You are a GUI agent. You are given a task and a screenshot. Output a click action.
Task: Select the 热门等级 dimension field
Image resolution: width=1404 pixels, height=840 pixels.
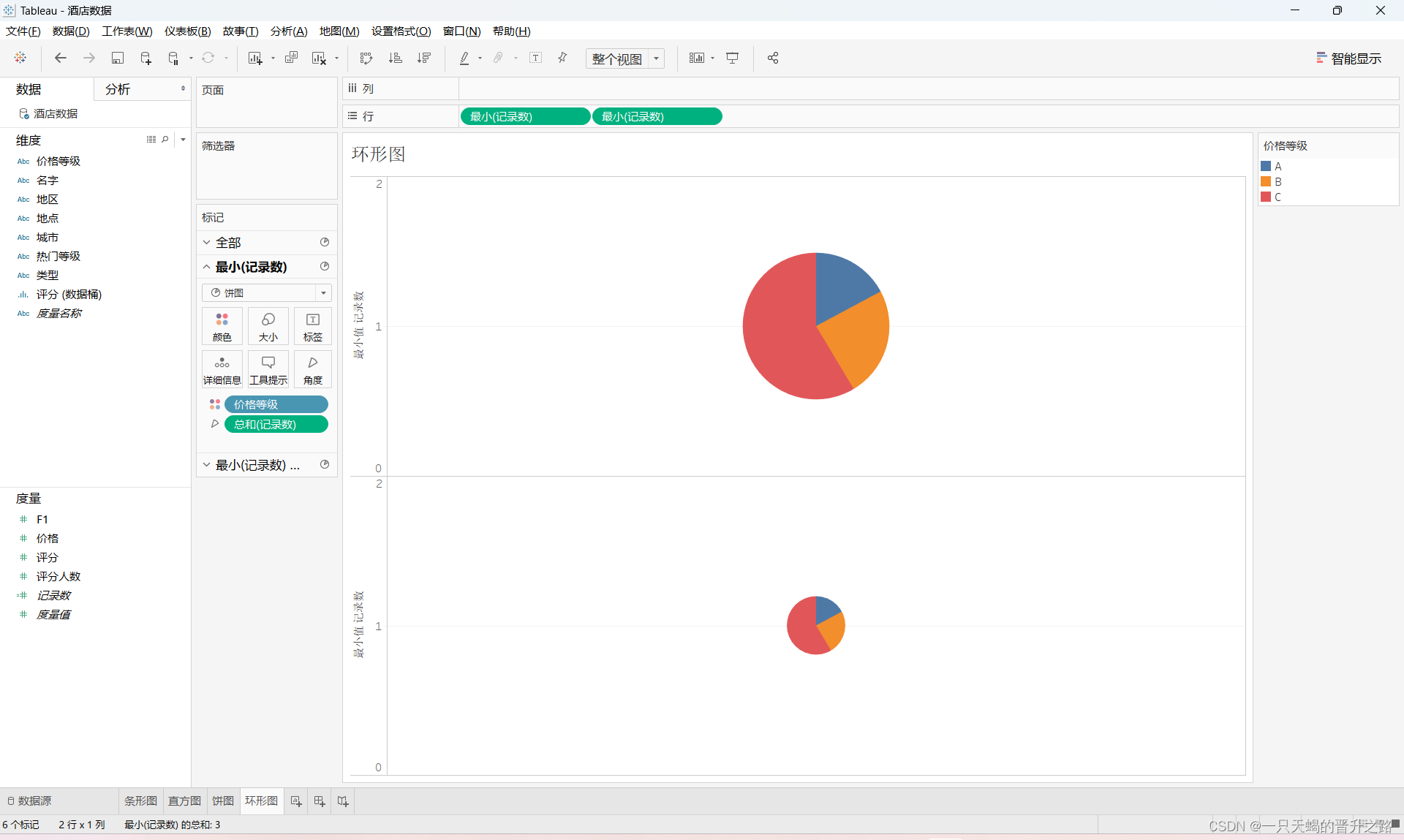tap(58, 257)
